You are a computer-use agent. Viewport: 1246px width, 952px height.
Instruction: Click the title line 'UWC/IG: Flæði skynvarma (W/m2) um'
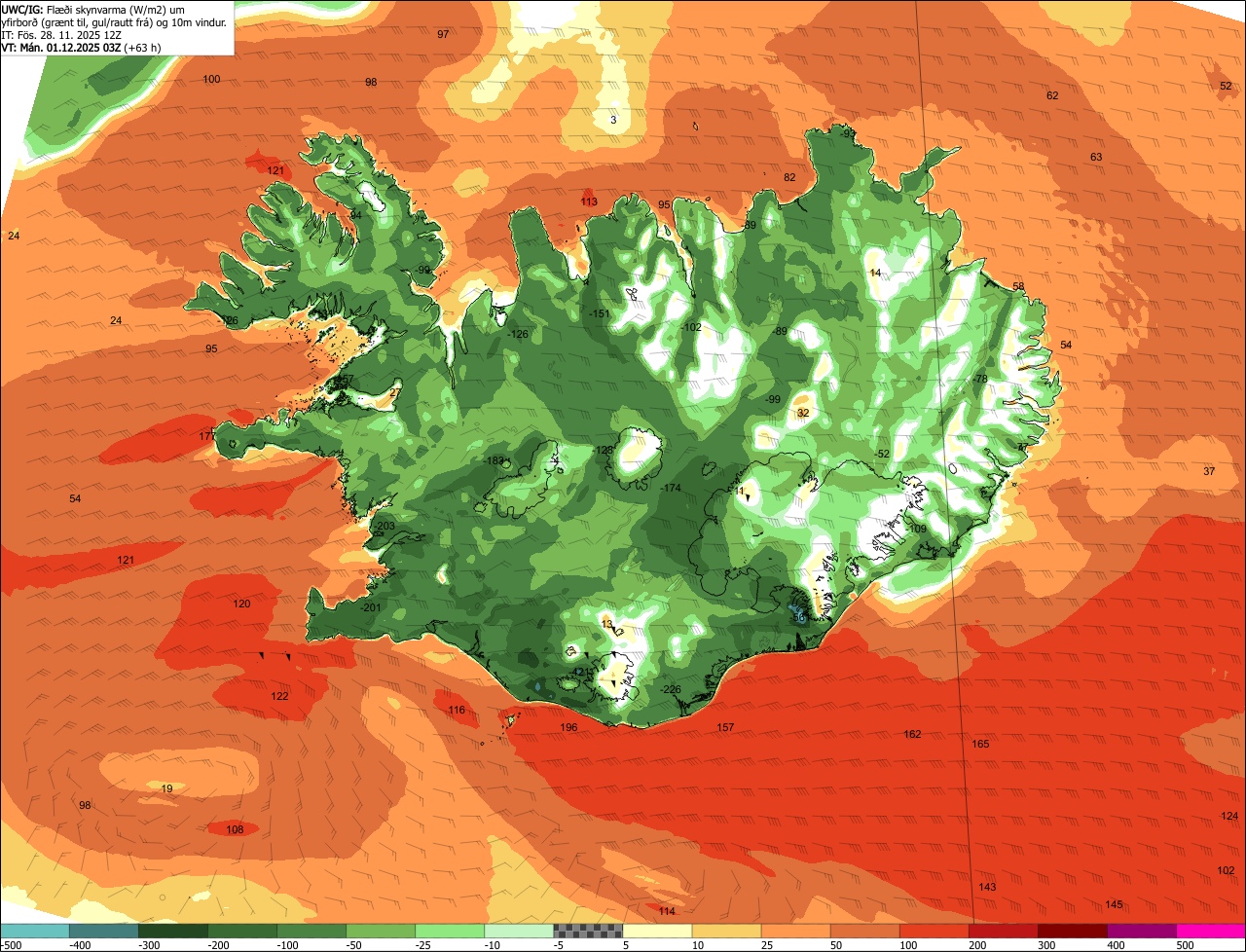(x=93, y=9)
